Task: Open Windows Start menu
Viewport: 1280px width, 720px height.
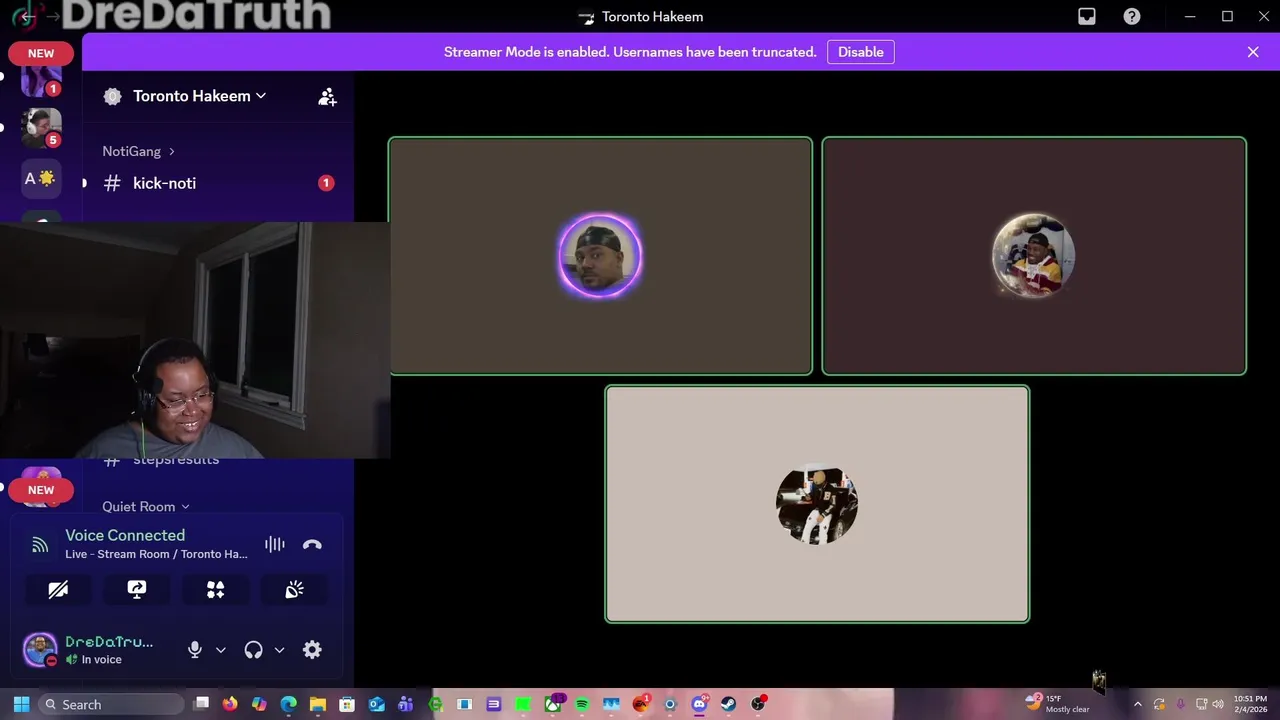Action: coord(21,704)
